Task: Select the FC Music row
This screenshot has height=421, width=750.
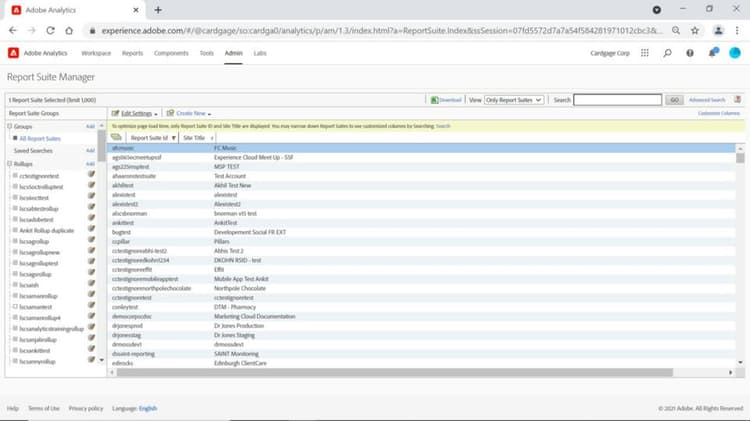Action: tap(421, 148)
